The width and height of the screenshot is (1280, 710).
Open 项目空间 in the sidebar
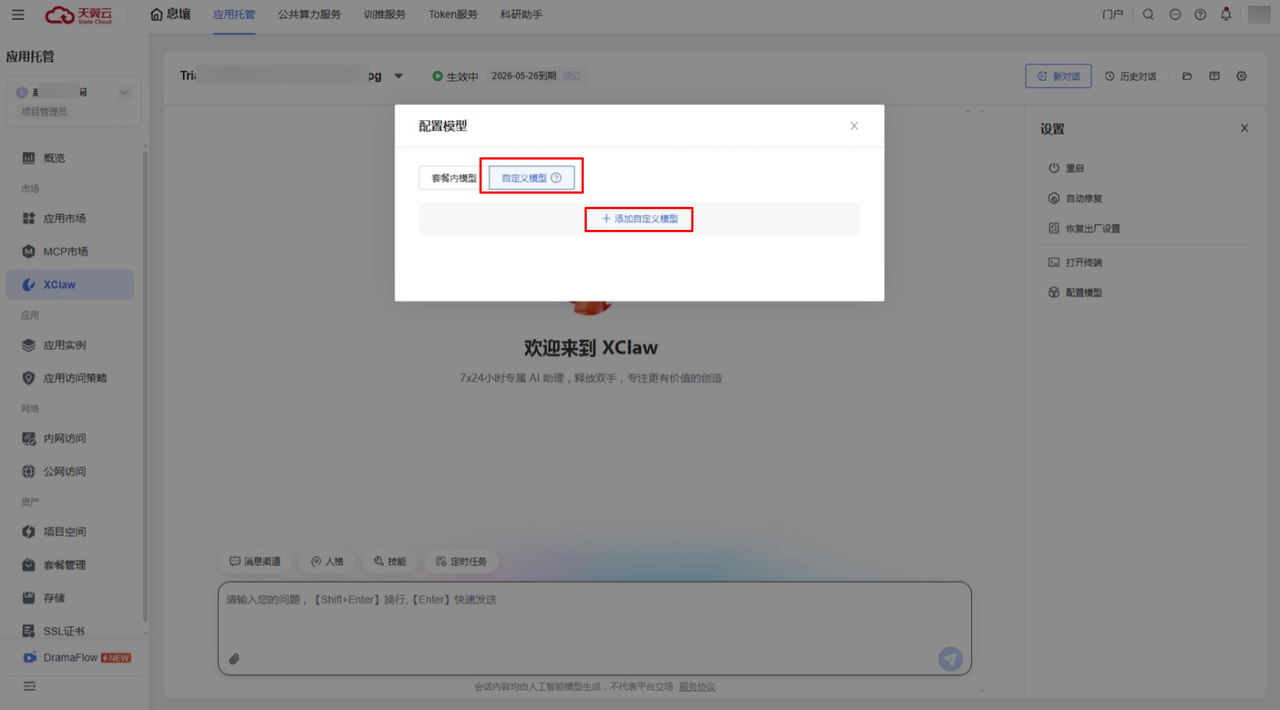(x=70, y=532)
